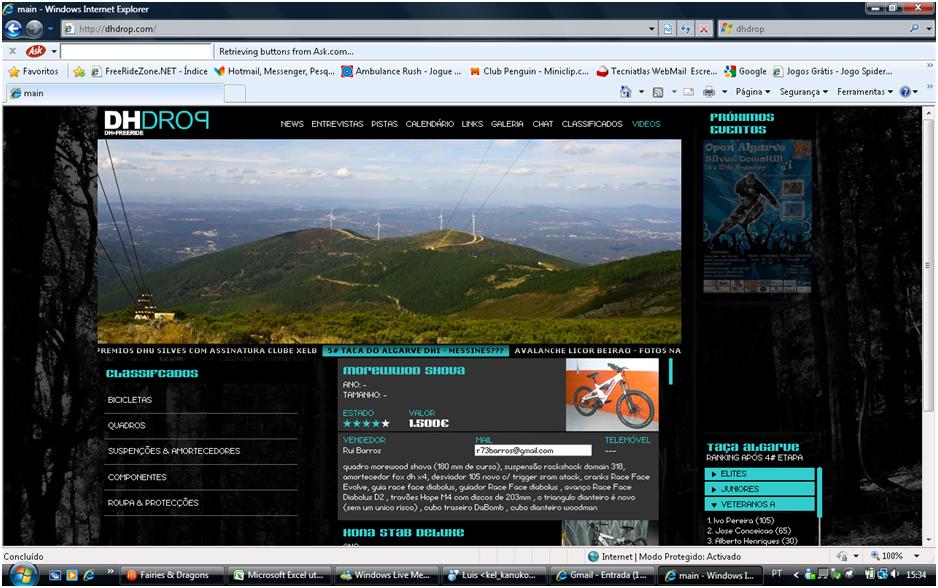Open the FreeRideZone.NET favorites link
This screenshot has width=938, height=588.
(150, 71)
